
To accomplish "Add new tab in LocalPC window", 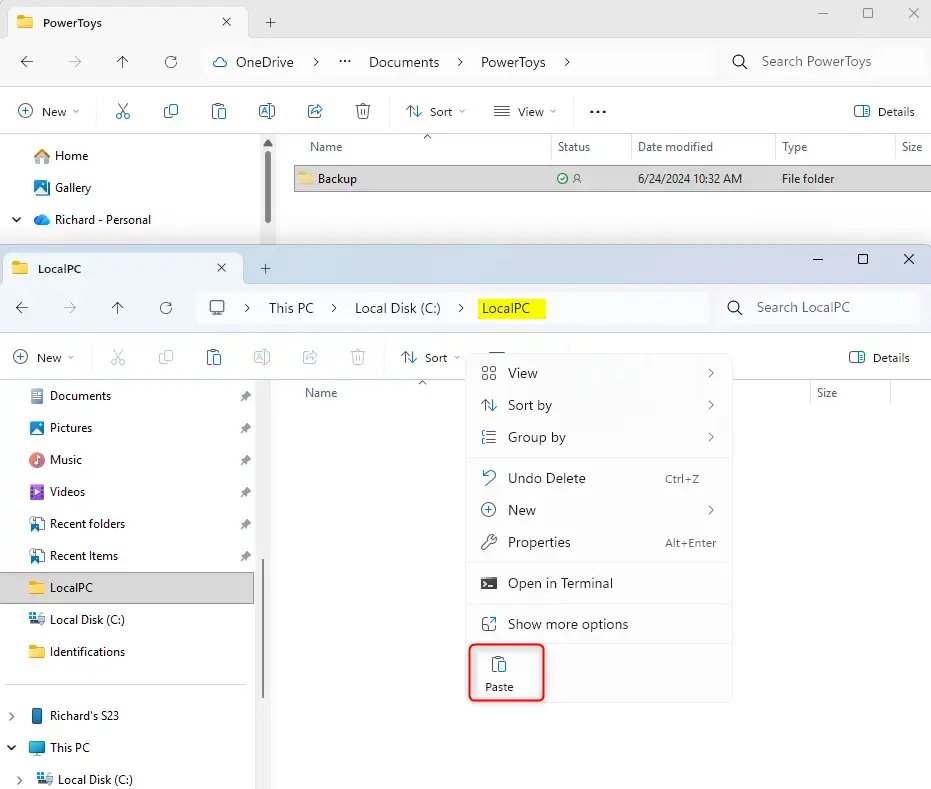I will click(x=265, y=268).
